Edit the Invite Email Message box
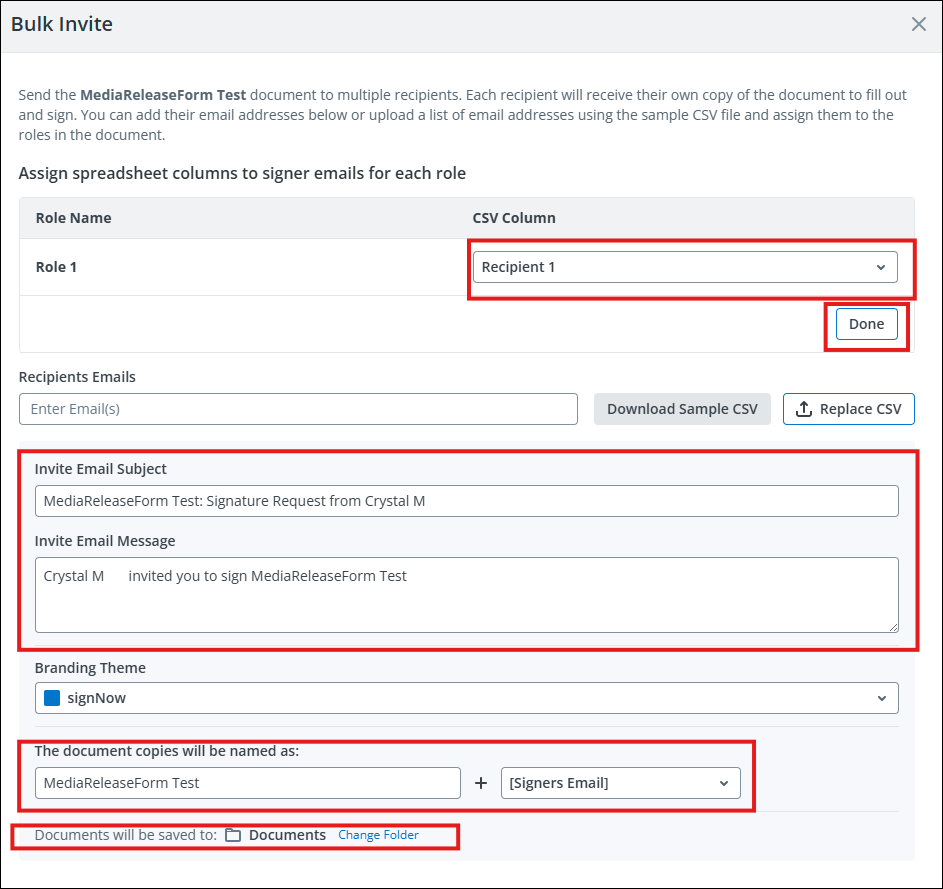 (467, 595)
